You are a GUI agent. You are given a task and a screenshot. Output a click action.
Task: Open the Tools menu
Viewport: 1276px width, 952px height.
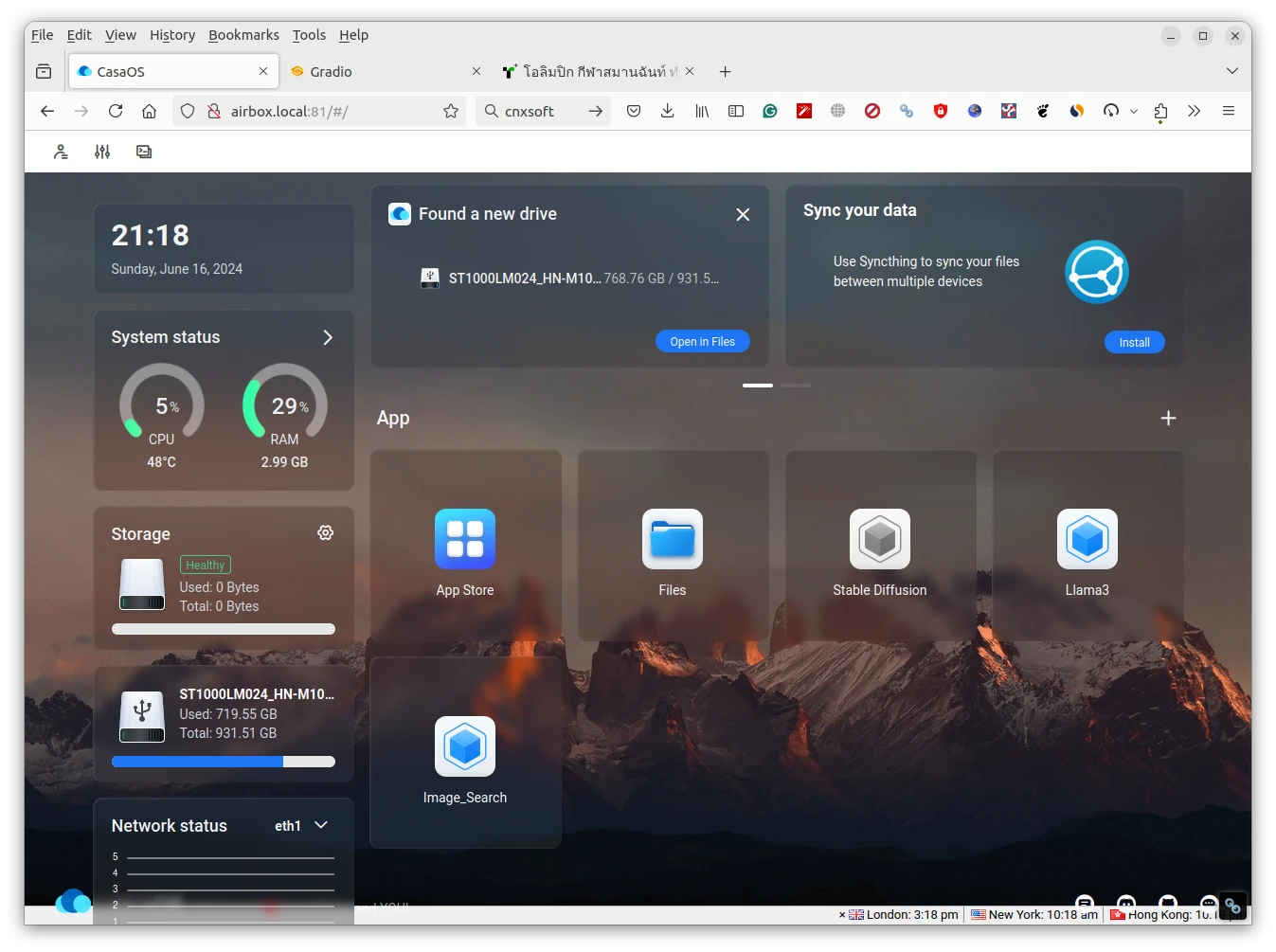(309, 35)
